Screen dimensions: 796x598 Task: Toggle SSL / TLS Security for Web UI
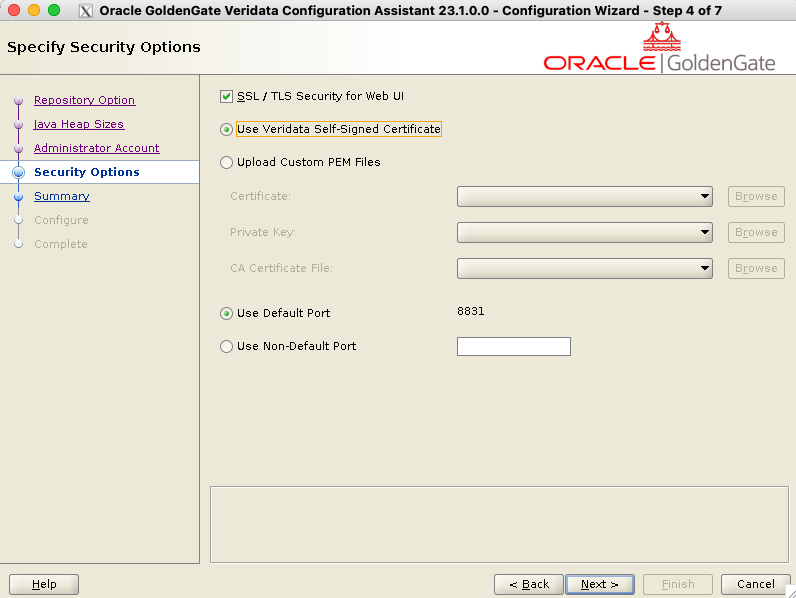[226, 97]
